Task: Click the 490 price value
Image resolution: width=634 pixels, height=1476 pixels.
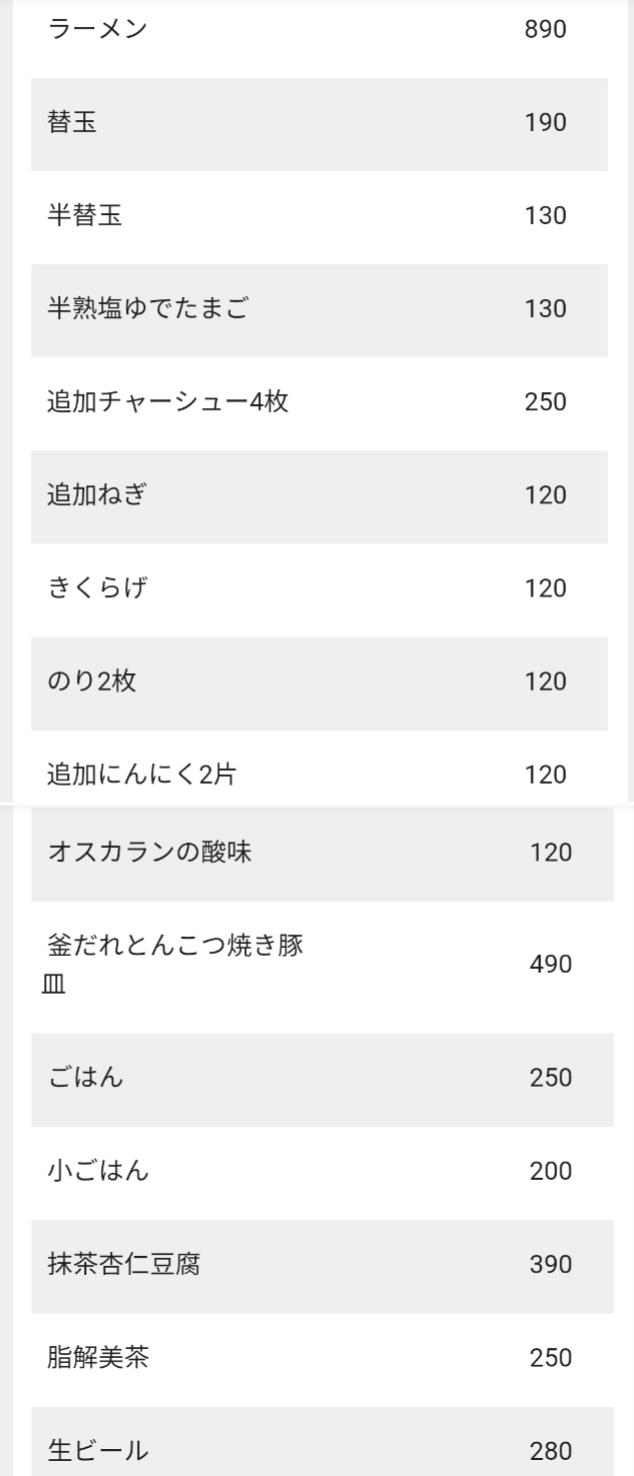Action: (x=551, y=965)
